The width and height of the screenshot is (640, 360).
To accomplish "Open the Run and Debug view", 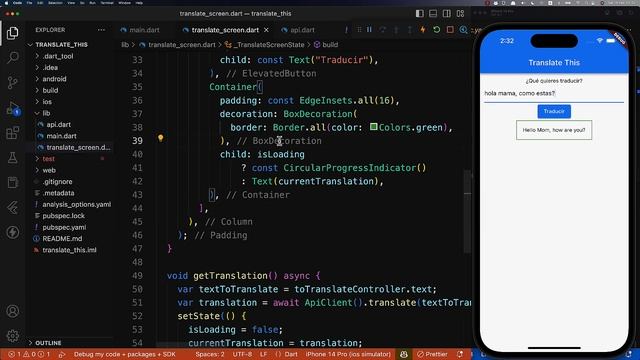I will 13,109.
